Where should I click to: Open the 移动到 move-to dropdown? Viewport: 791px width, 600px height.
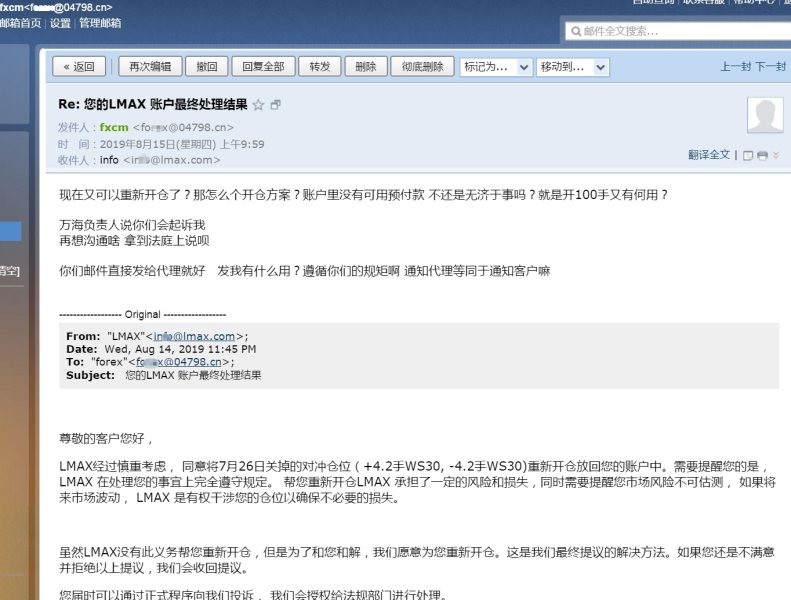coord(573,67)
